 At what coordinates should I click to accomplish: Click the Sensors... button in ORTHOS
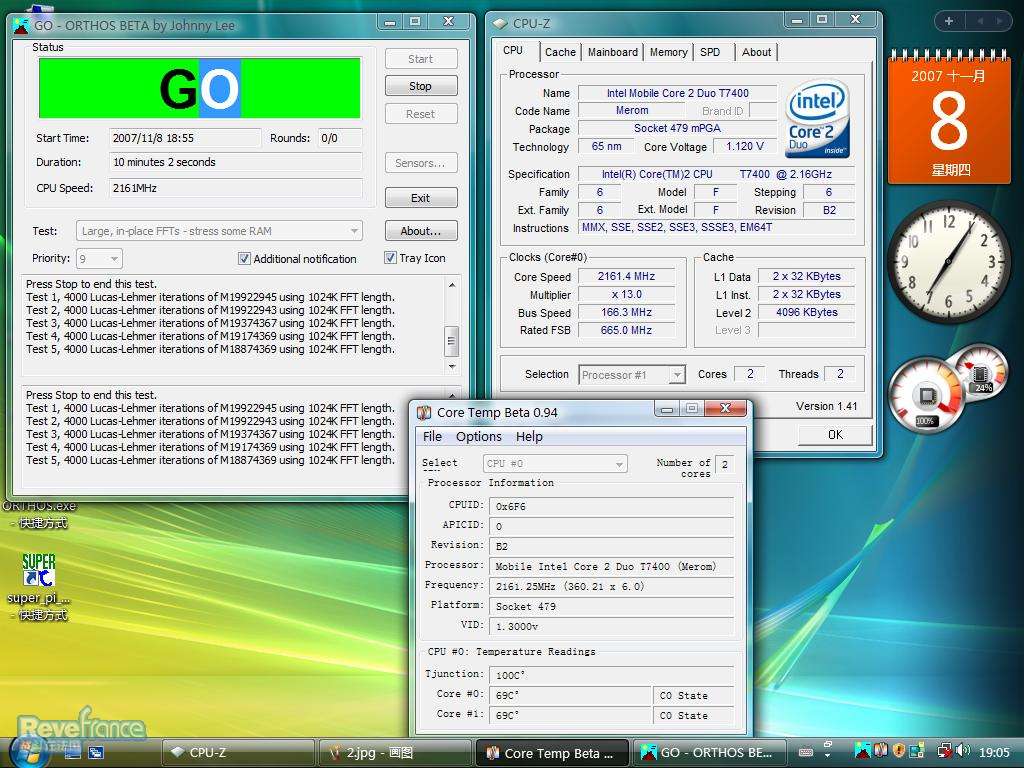coord(421,163)
